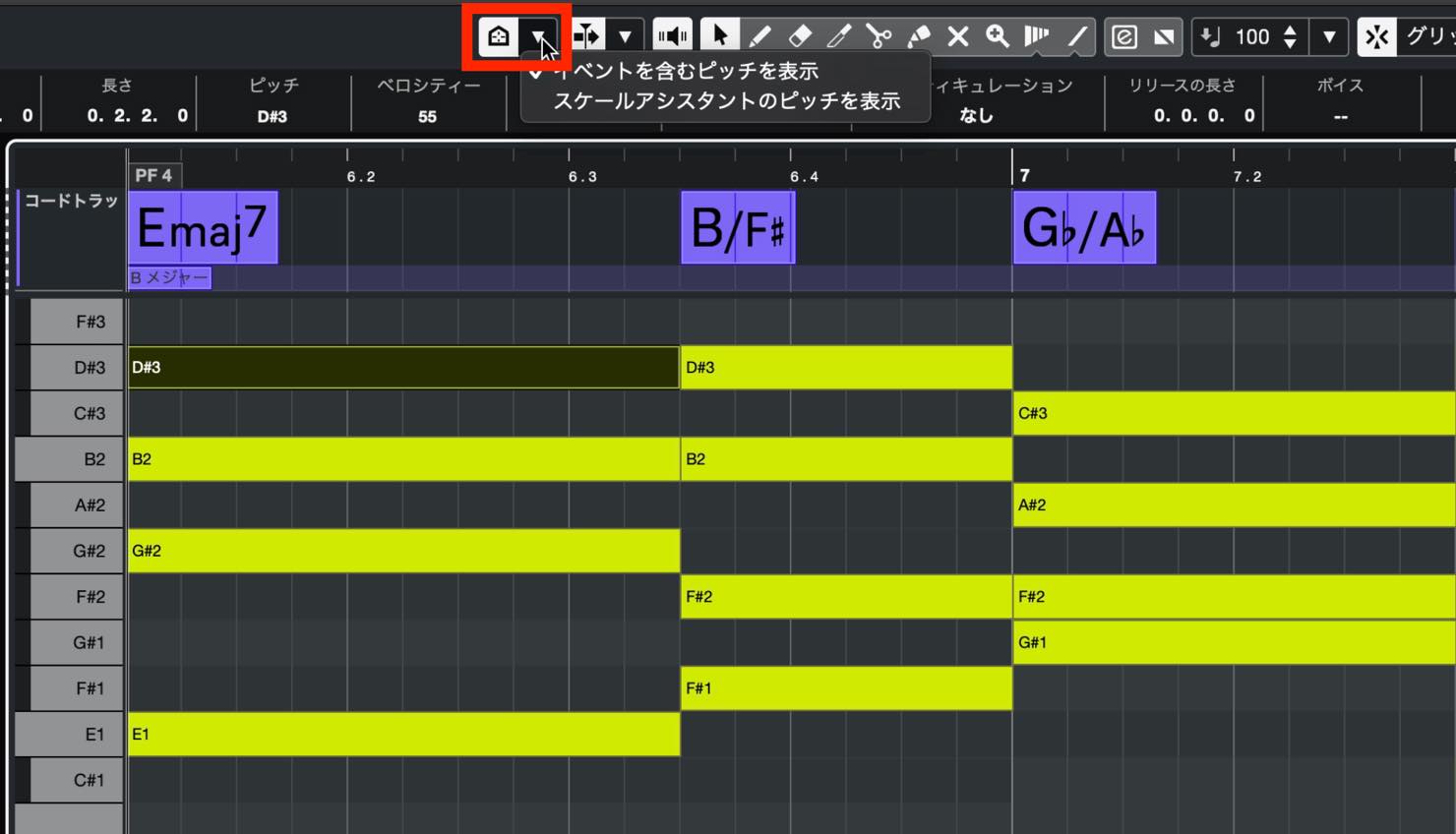Choose 'イベントを含むピッチを表示' menu entry
The image size is (1456, 834).
tap(687, 71)
